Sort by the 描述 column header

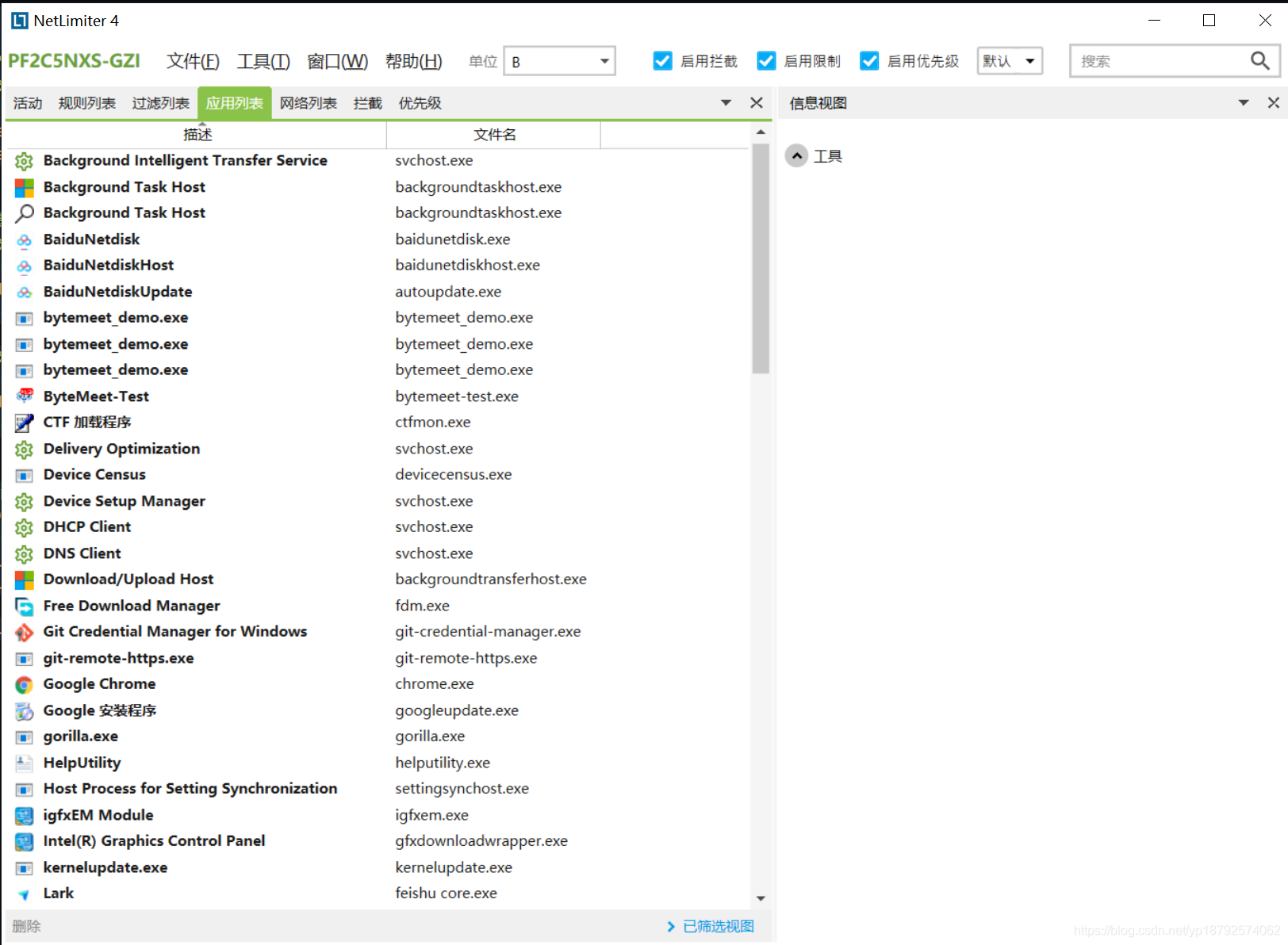[x=197, y=135]
